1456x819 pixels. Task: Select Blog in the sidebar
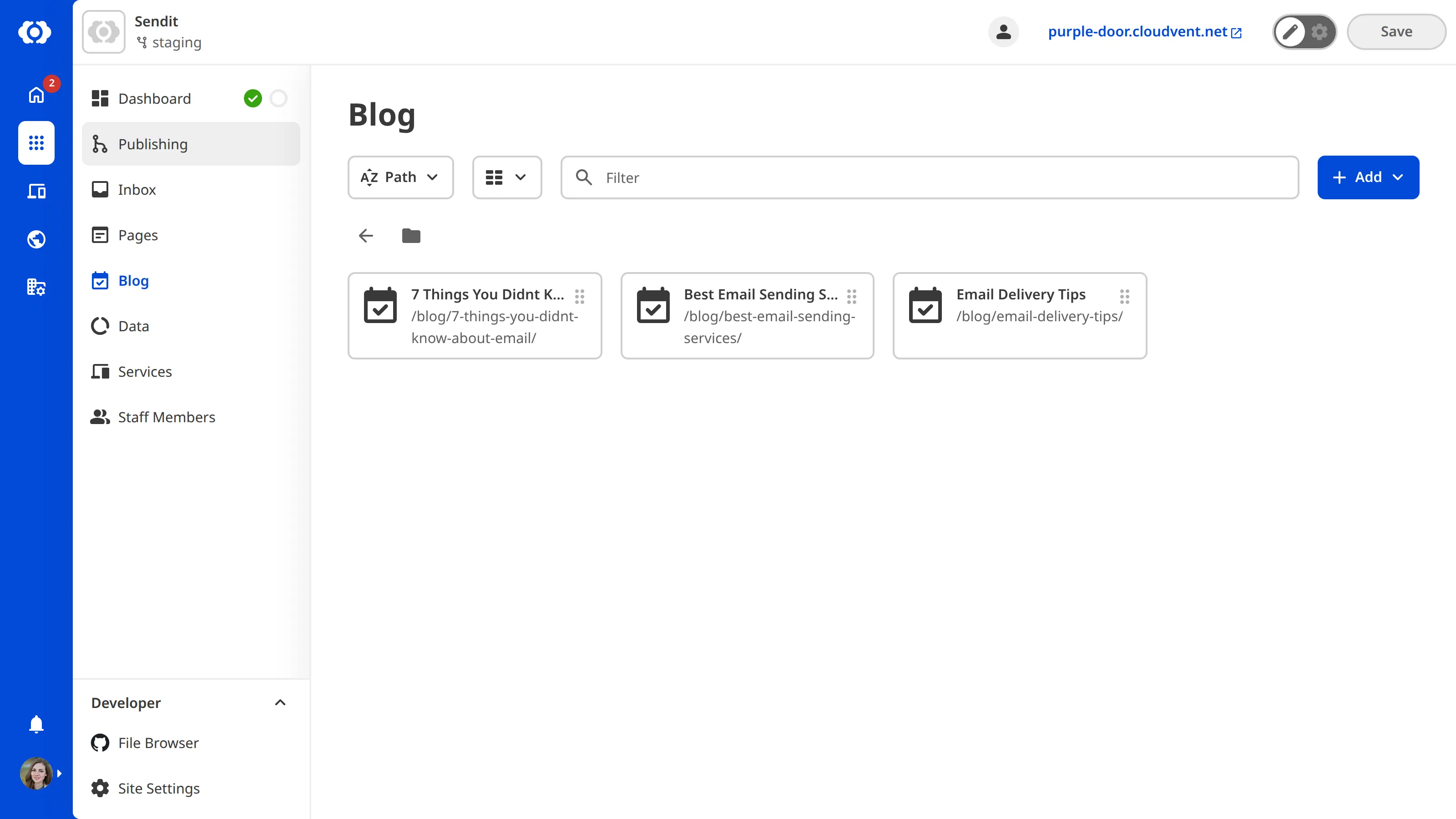133,280
